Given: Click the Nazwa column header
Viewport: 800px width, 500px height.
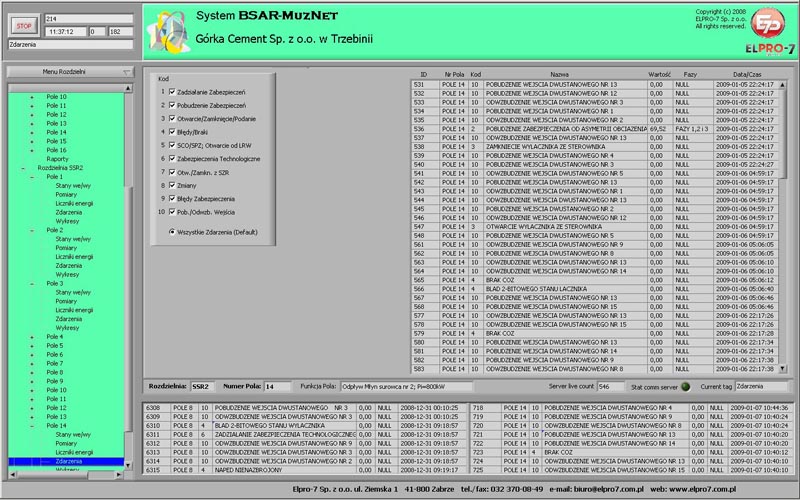Looking at the screenshot, I should coord(559,74).
